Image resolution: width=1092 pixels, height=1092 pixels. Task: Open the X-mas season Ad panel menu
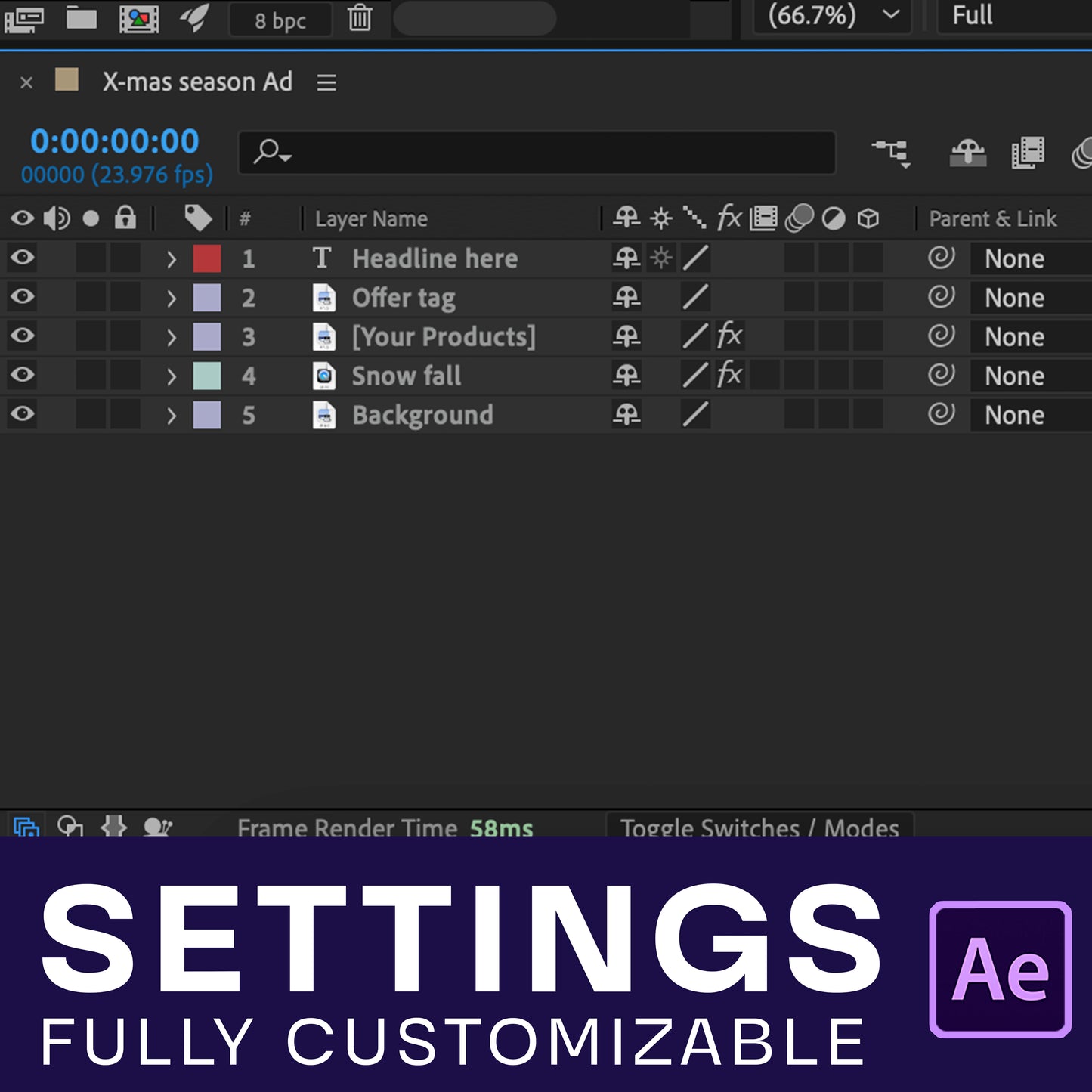tap(326, 82)
